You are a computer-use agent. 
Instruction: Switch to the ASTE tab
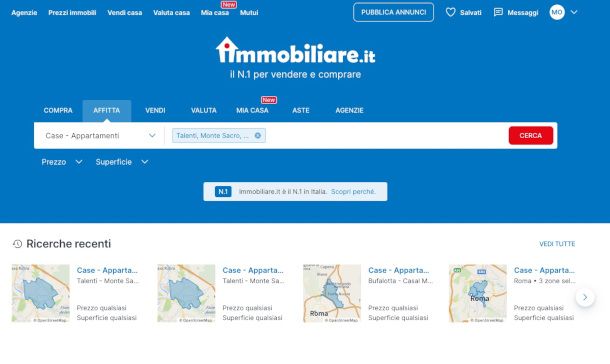[x=301, y=110]
